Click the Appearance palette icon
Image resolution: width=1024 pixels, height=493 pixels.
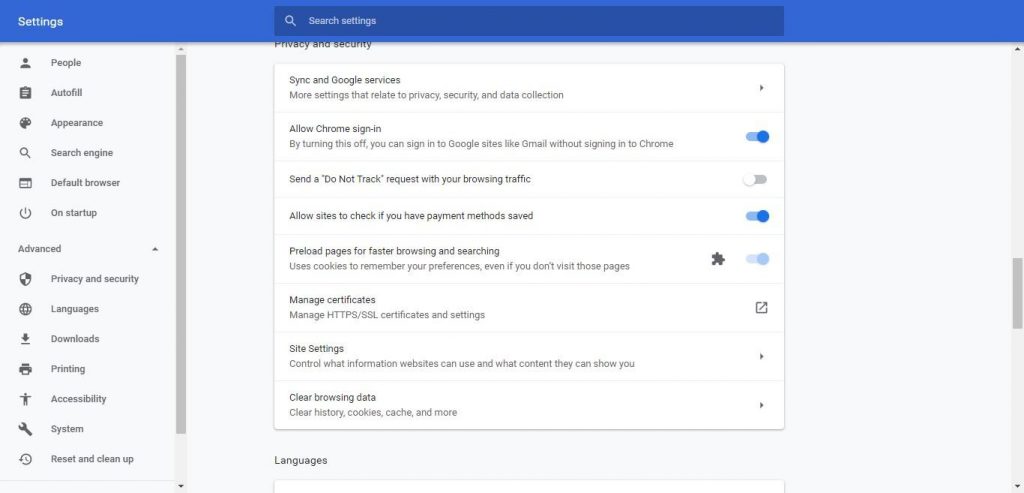coord(25,123)
